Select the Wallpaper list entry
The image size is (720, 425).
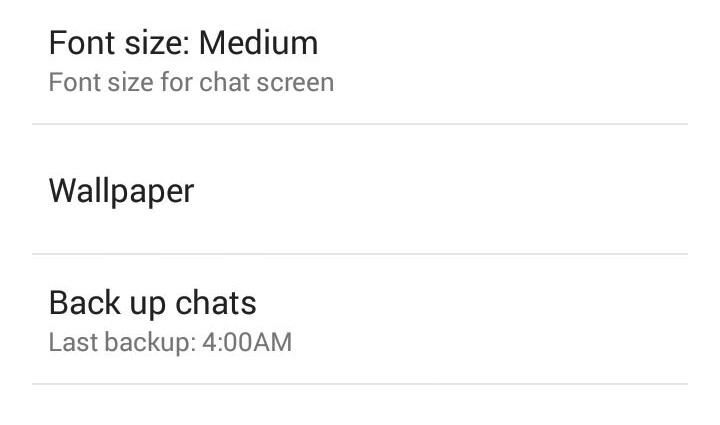(360, 189)
